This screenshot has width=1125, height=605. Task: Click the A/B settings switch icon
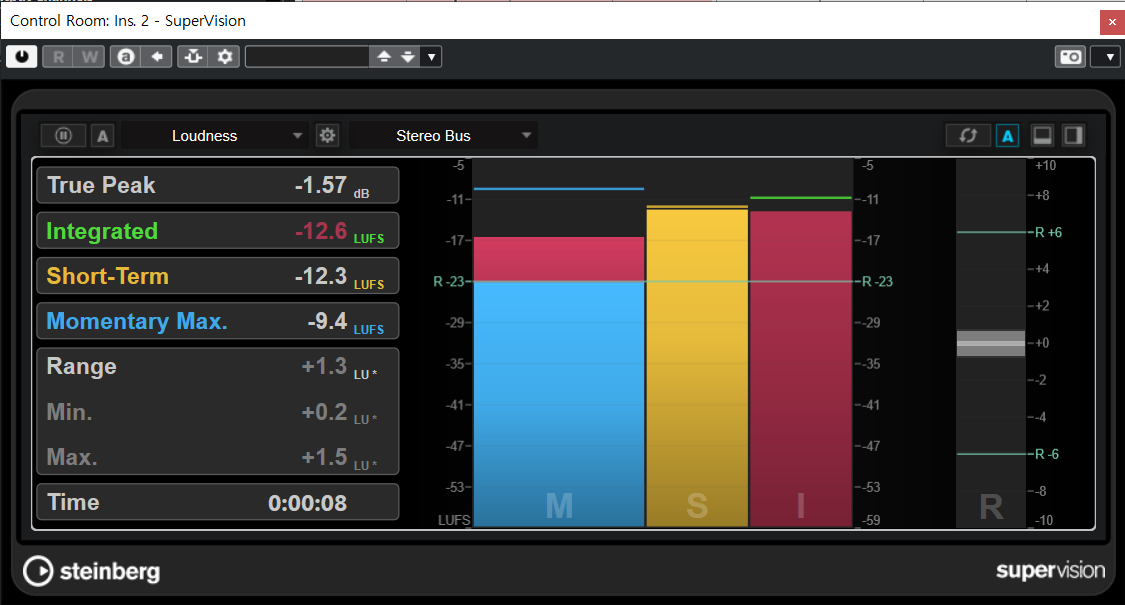click(x=126, y=57)
